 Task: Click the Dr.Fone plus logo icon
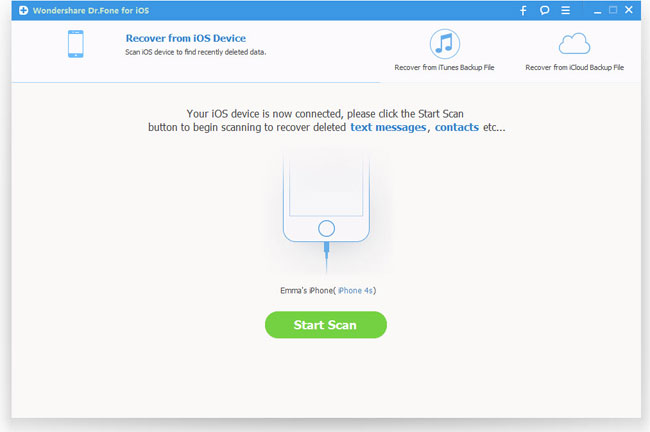coord(24,10)
